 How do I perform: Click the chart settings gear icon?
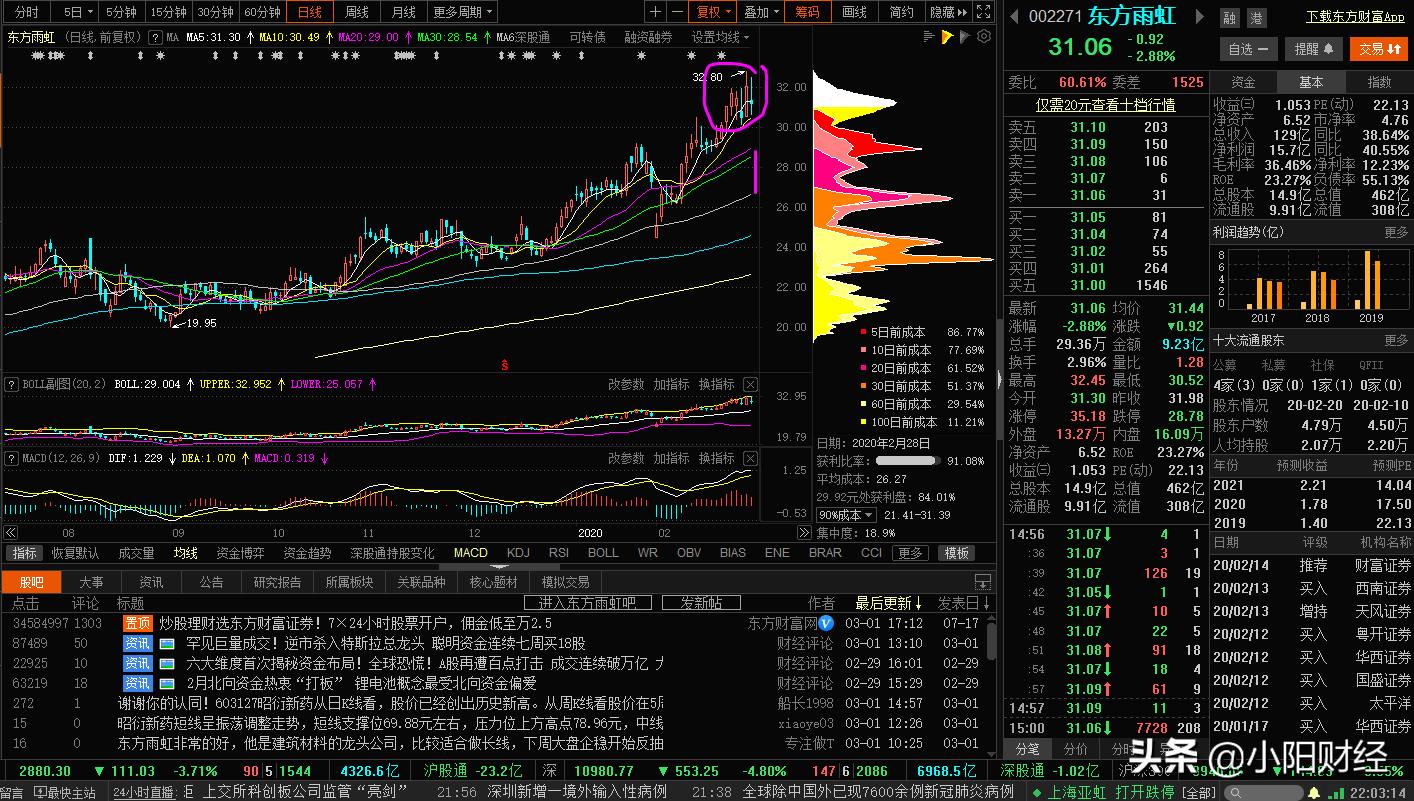click(x=983, y=35)
